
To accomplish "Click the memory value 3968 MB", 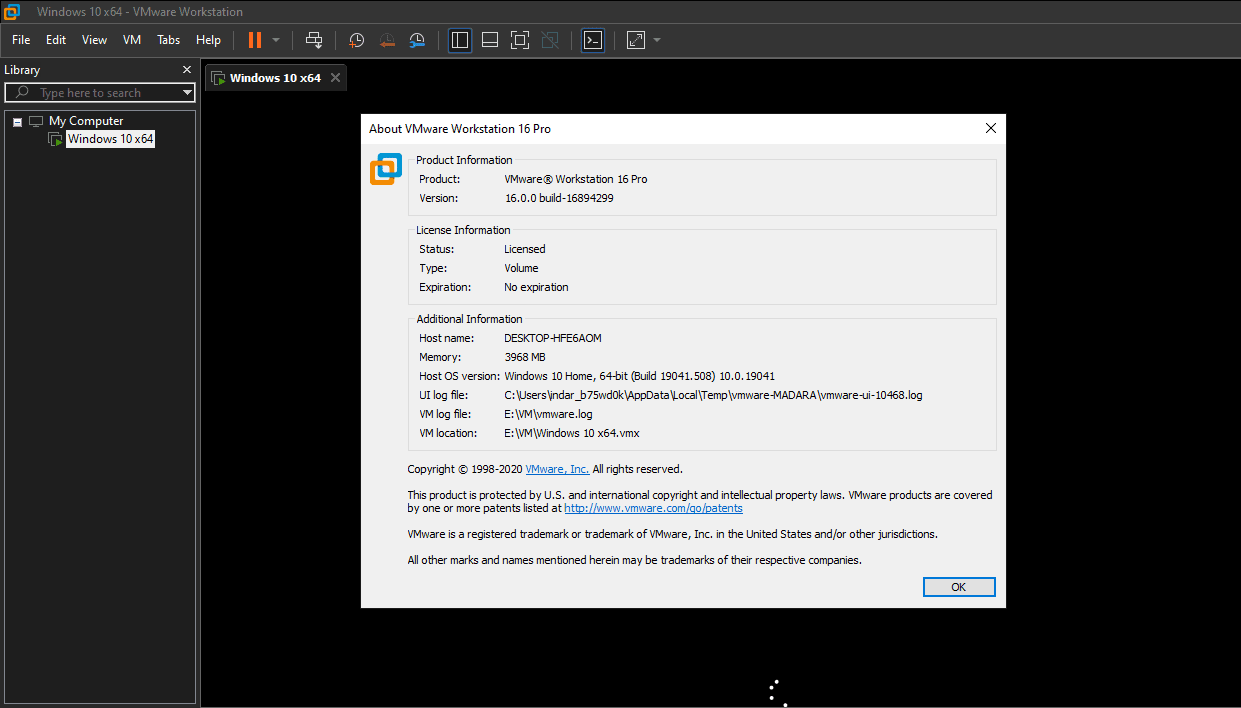I will [525, 357].
